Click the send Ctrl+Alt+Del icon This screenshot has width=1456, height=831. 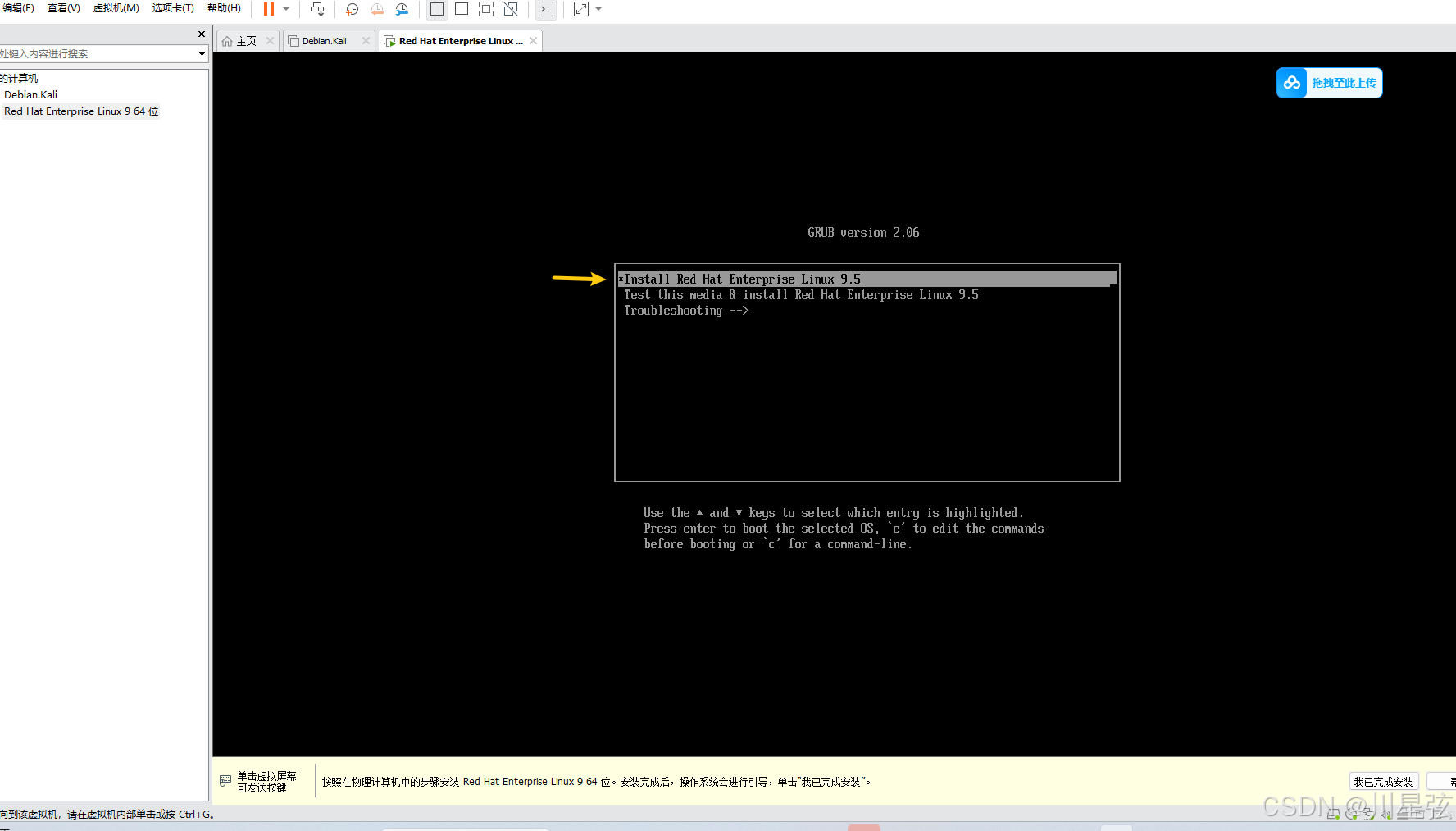coord(317,9)
